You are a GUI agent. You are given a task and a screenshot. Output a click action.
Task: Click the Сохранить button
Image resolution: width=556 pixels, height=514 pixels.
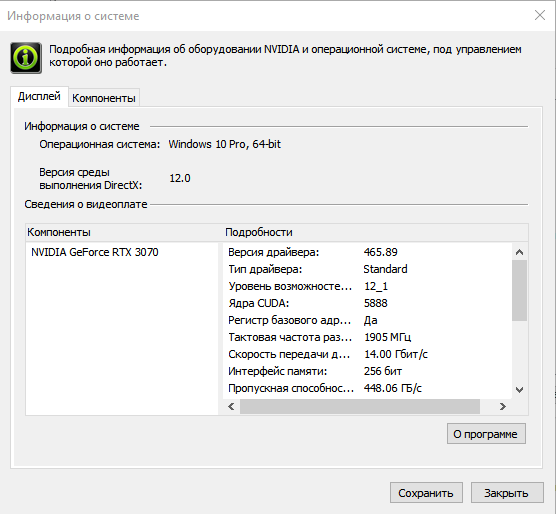point(426,493)
